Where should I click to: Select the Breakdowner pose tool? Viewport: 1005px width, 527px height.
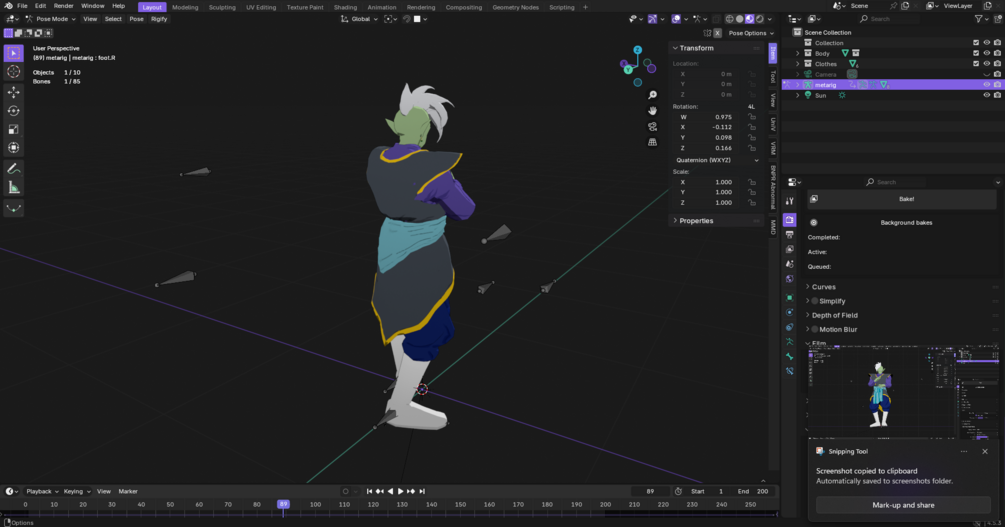point(13,208)
